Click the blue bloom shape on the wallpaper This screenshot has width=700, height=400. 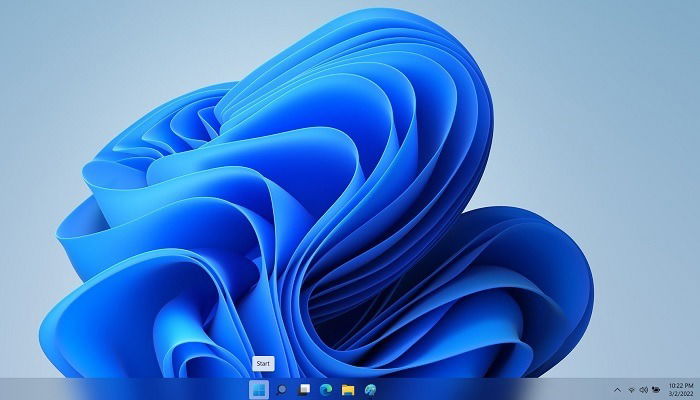[312, 201]
